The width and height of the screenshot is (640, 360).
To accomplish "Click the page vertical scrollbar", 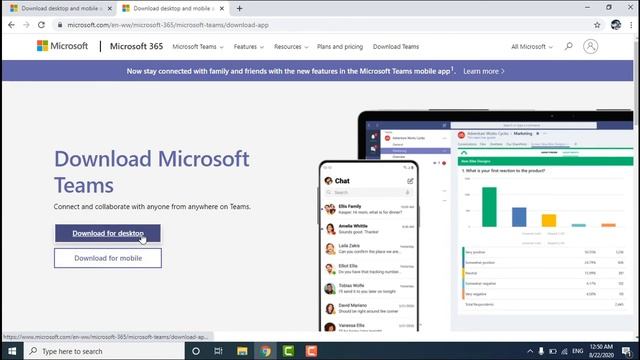I will tap(637, 188).
